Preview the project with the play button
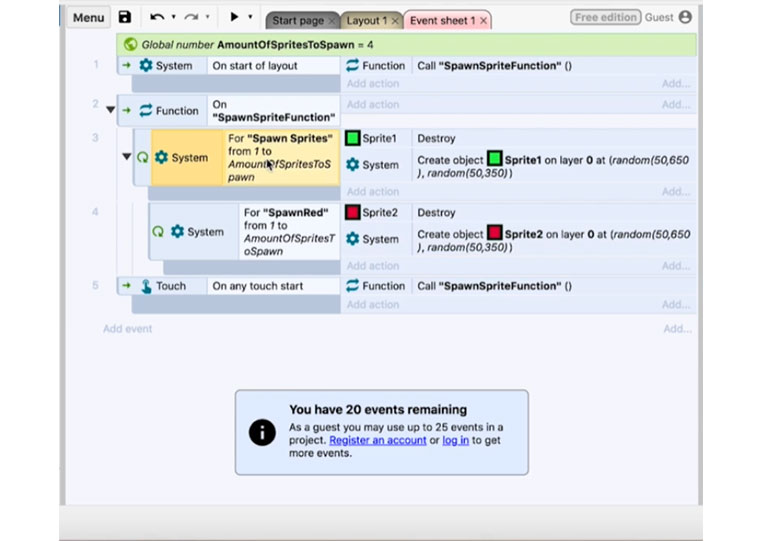Screen dimensions: 763x541 pos(234,17)
